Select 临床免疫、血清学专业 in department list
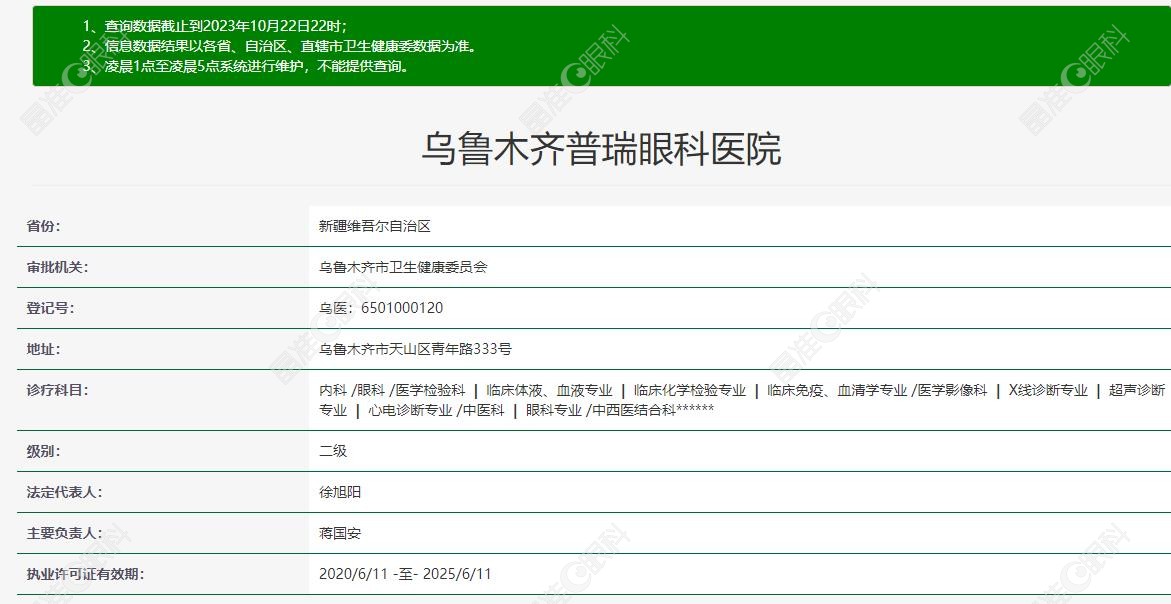The width and height of the screenshot is (1171, 604). pos(837,390)
